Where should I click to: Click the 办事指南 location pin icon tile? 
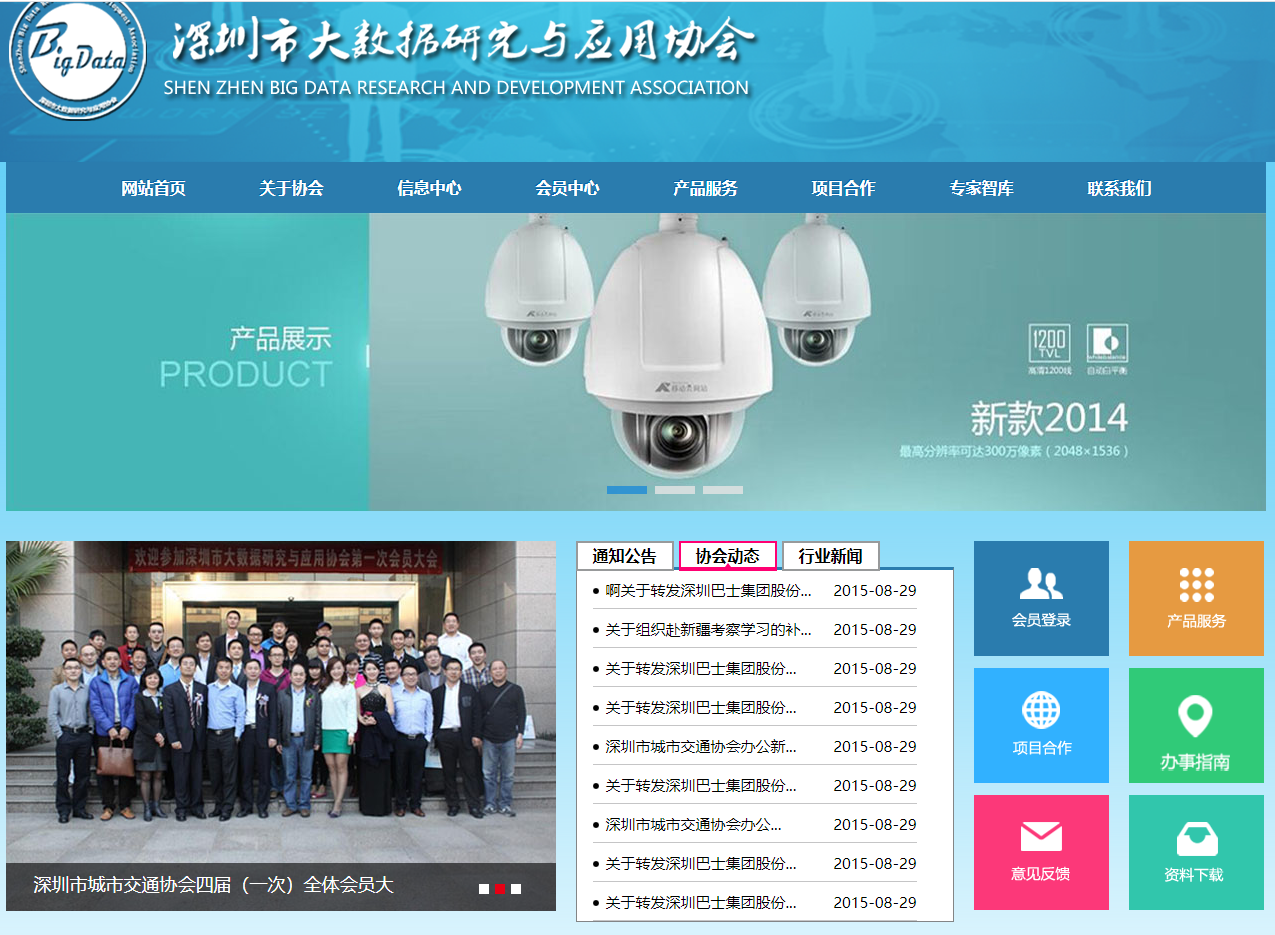[1196, 725]
